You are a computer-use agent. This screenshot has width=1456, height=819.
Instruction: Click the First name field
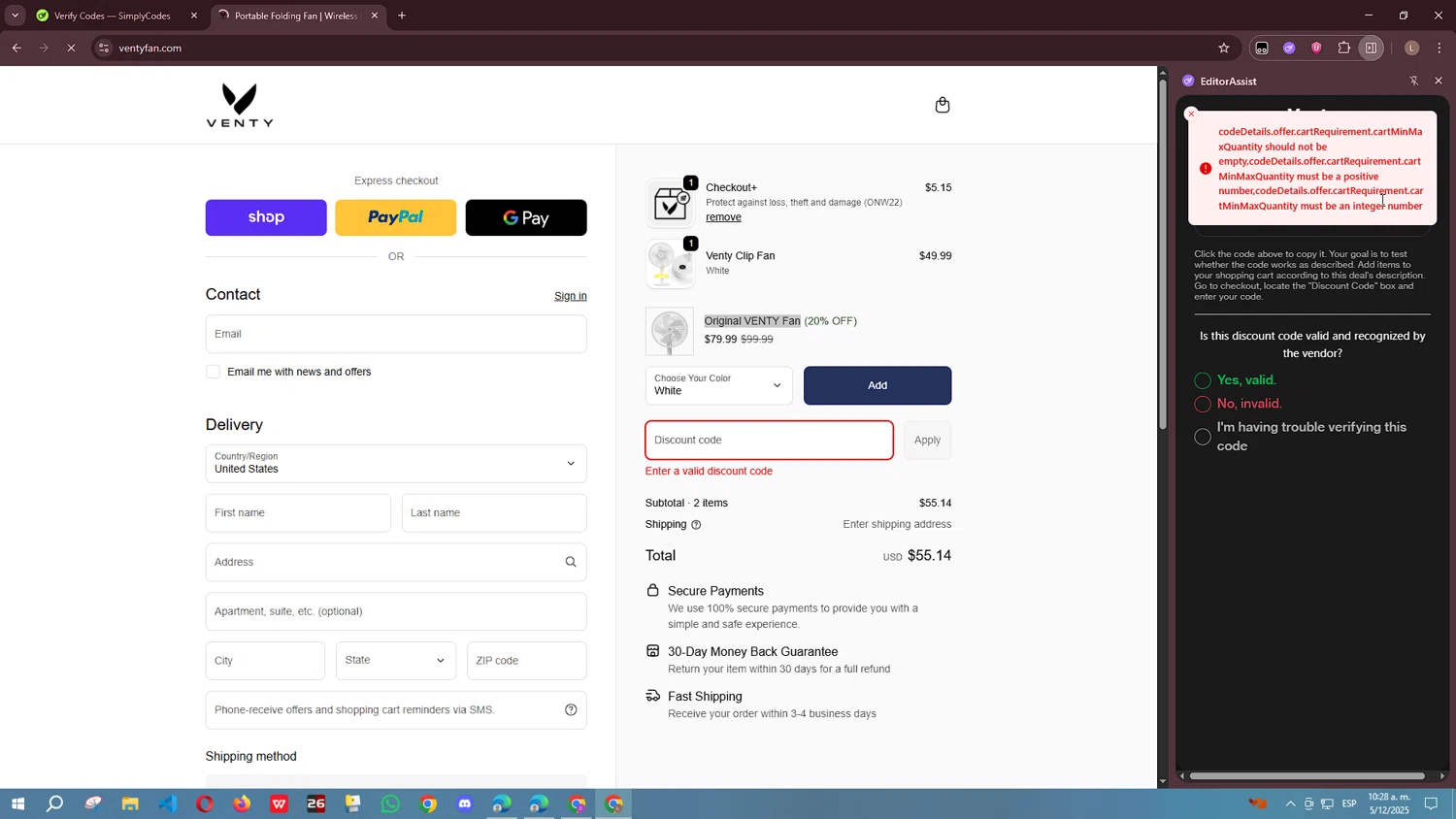[x=298, y=512]
